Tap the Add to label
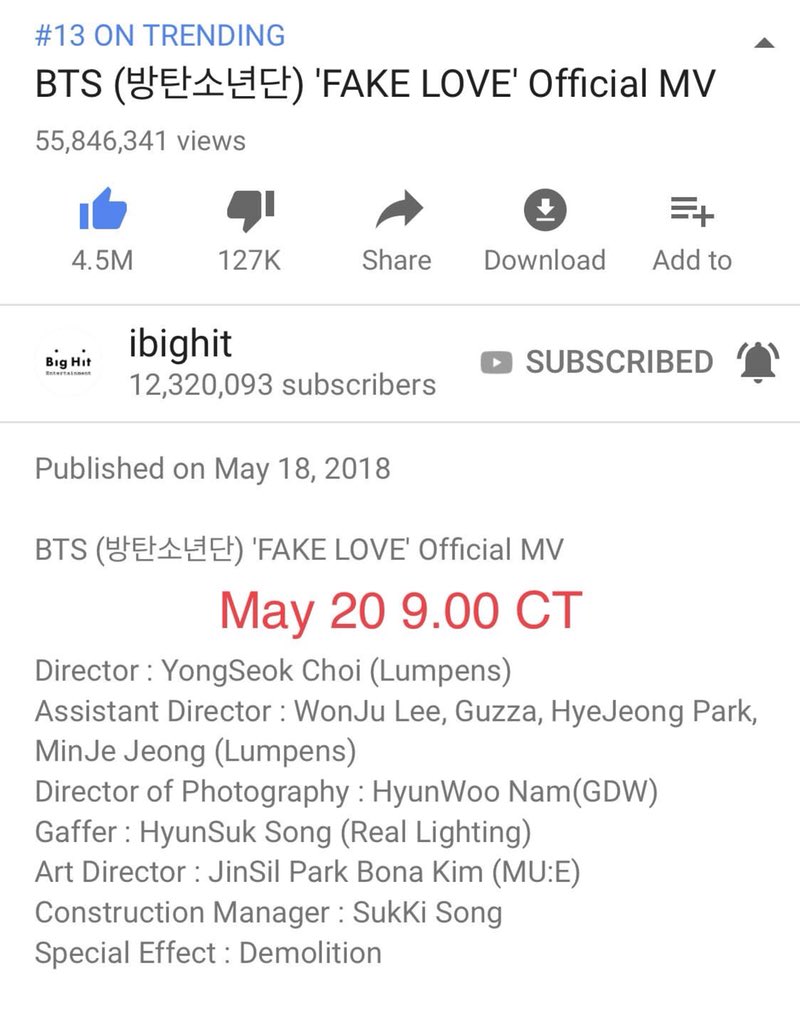The height and width of the screenshot is (1024, 800). (x=692, y=261)
